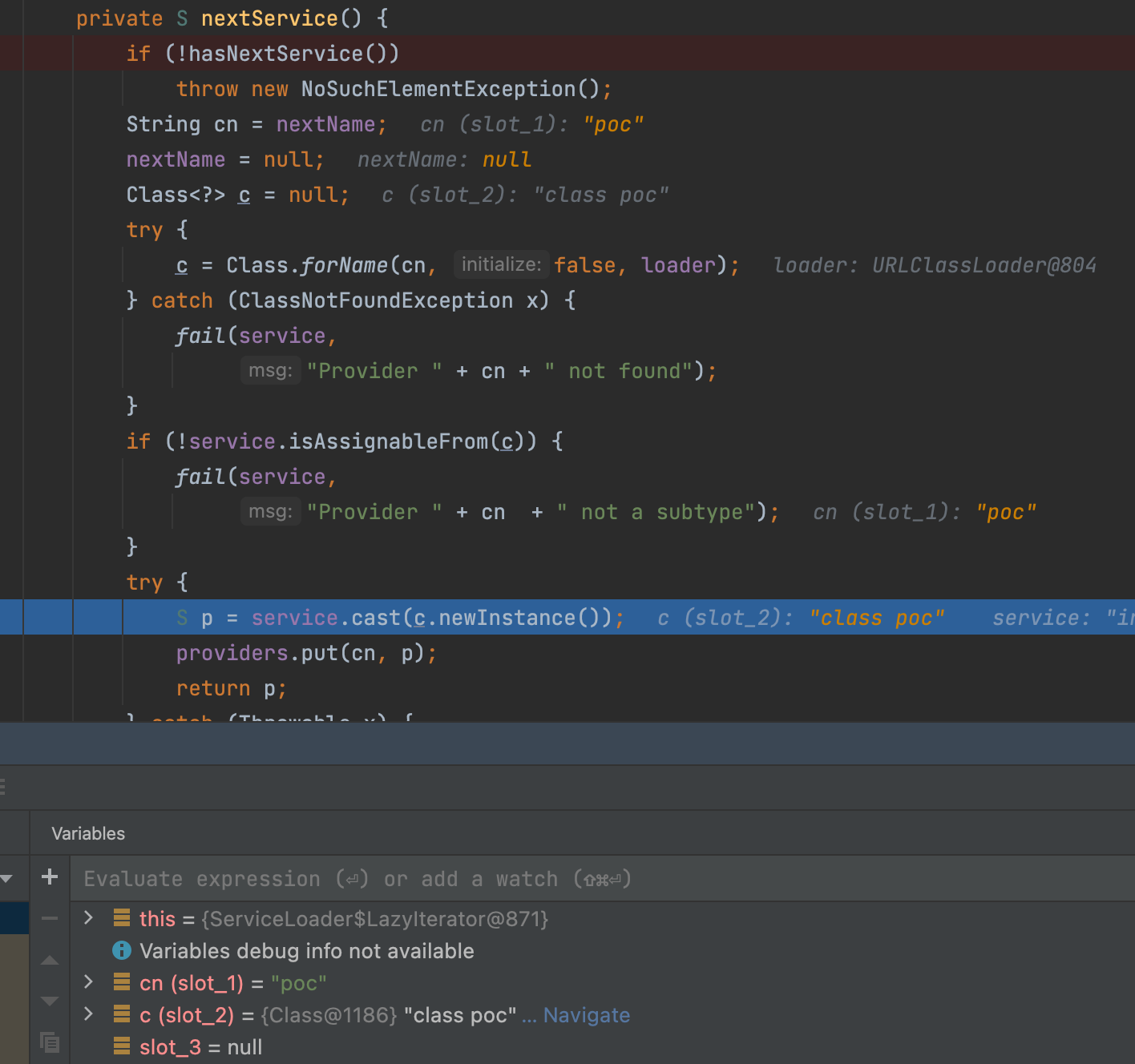Screen dimensions: 1135x1064
Task: Click the 'Variables debug info not available' message
Action: 307,951
